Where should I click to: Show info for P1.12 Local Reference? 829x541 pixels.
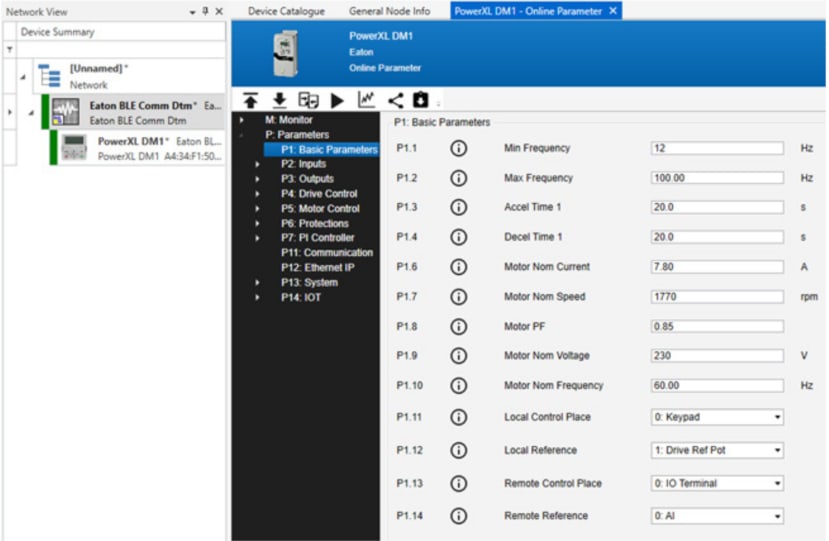[x=459, y=450]
